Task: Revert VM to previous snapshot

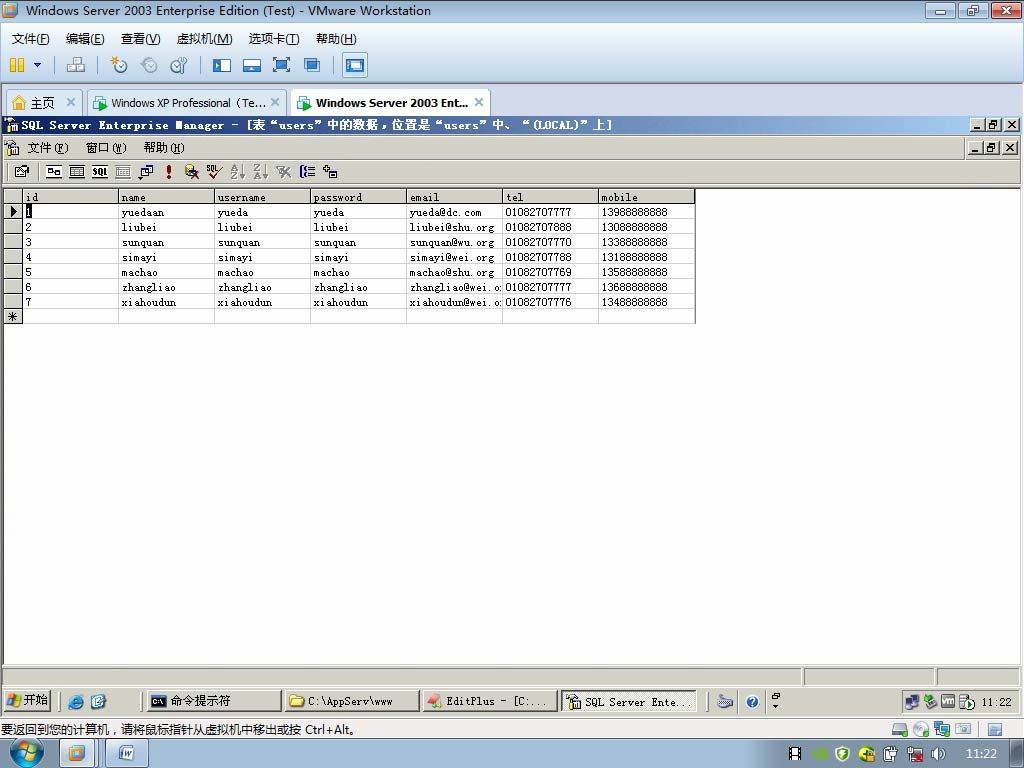Action: 149,65
